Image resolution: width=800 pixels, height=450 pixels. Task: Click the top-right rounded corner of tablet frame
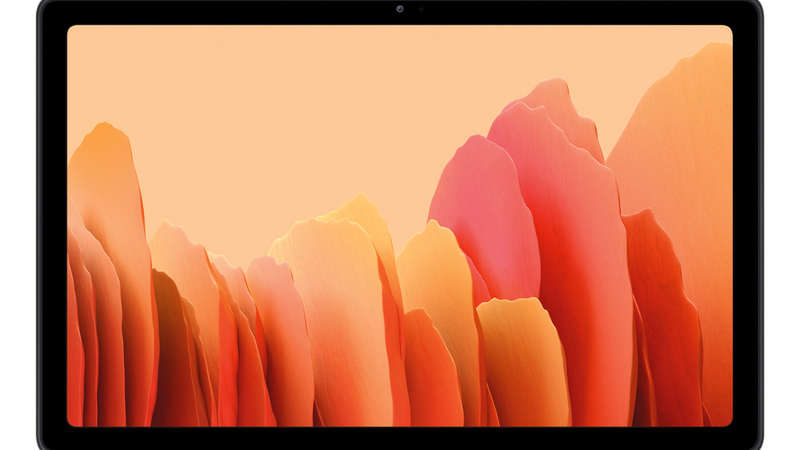[754, 8]
